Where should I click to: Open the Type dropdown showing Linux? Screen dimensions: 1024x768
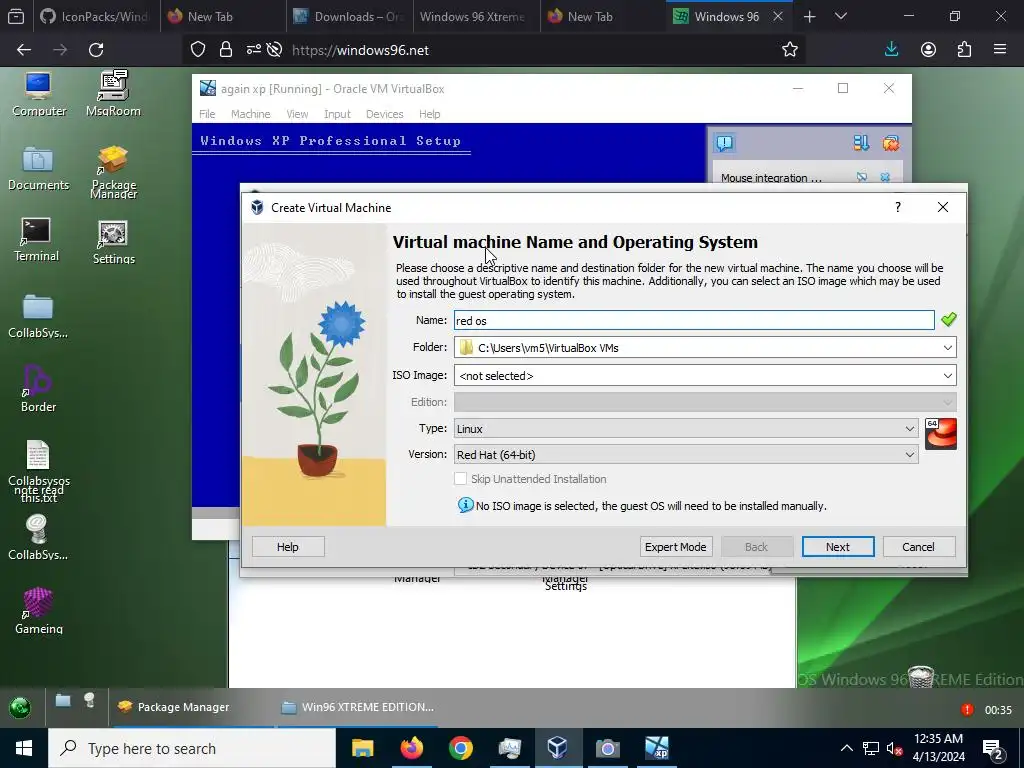point(686,428)
